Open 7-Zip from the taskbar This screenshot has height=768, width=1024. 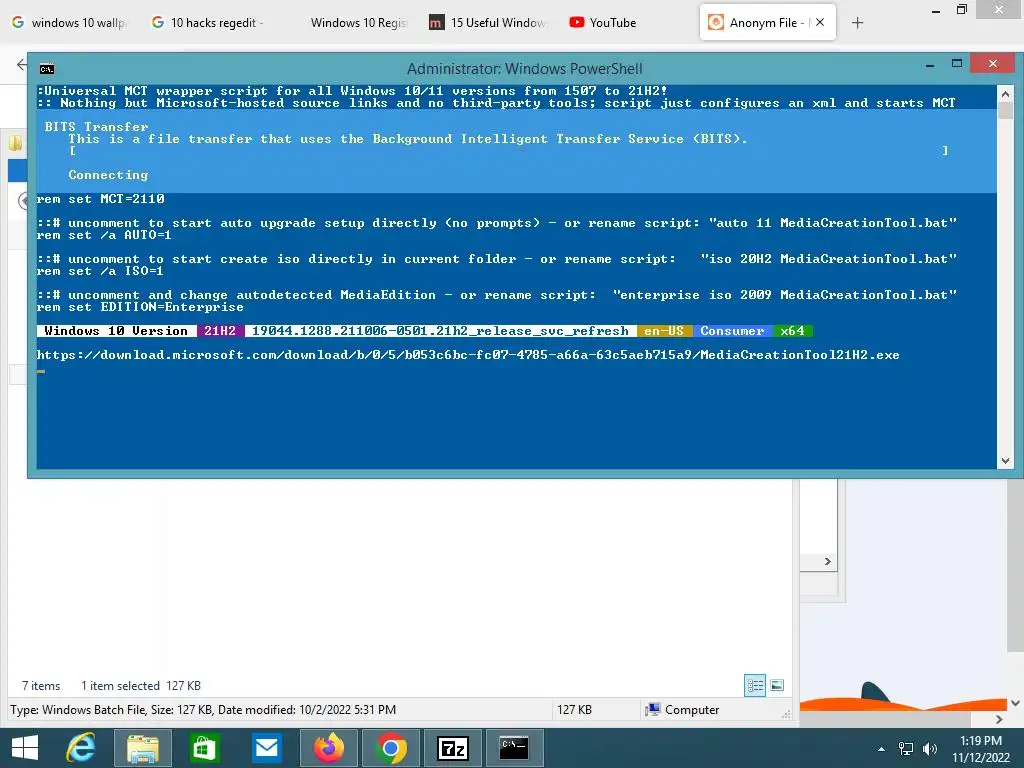(453, 748)
